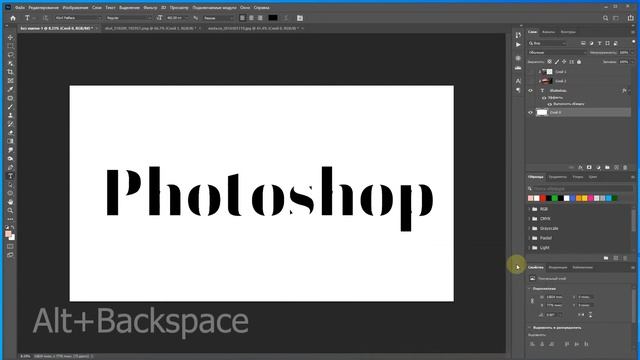Open the History panel icon
This screenshot has width=640, height=360.
pos(518,36)
